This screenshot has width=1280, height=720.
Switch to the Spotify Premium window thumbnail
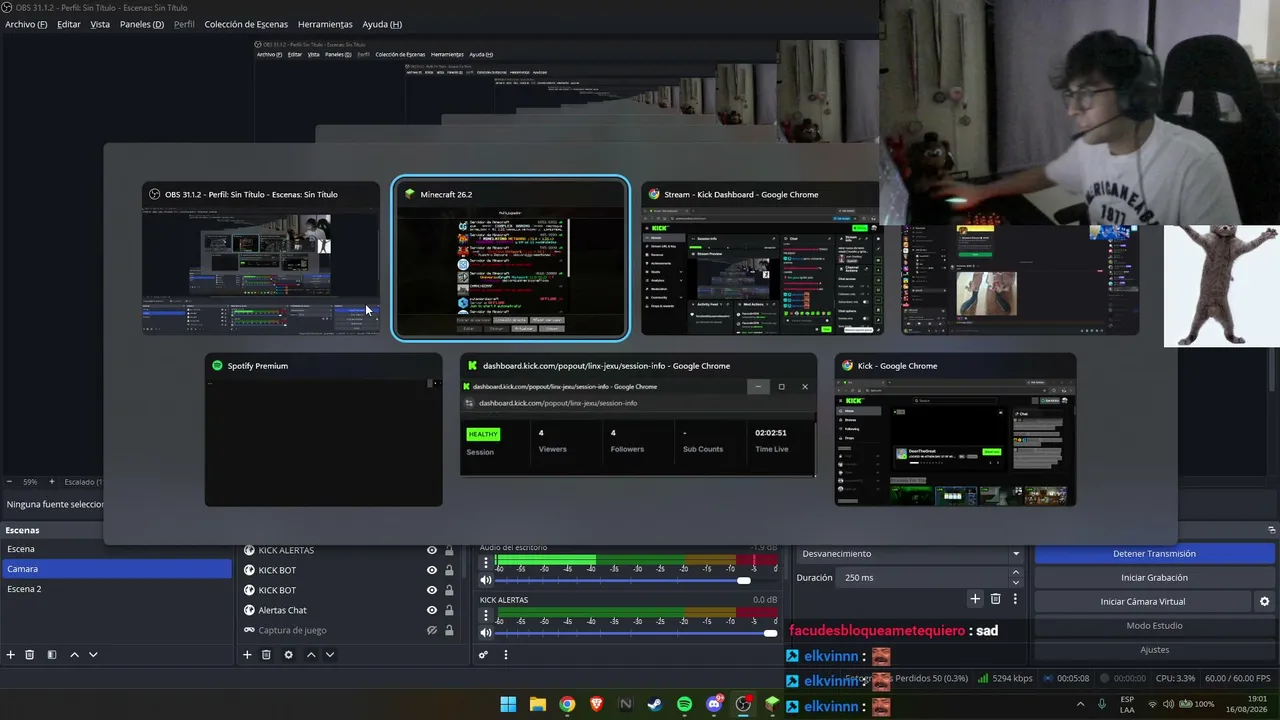click(x=323, y=429)
